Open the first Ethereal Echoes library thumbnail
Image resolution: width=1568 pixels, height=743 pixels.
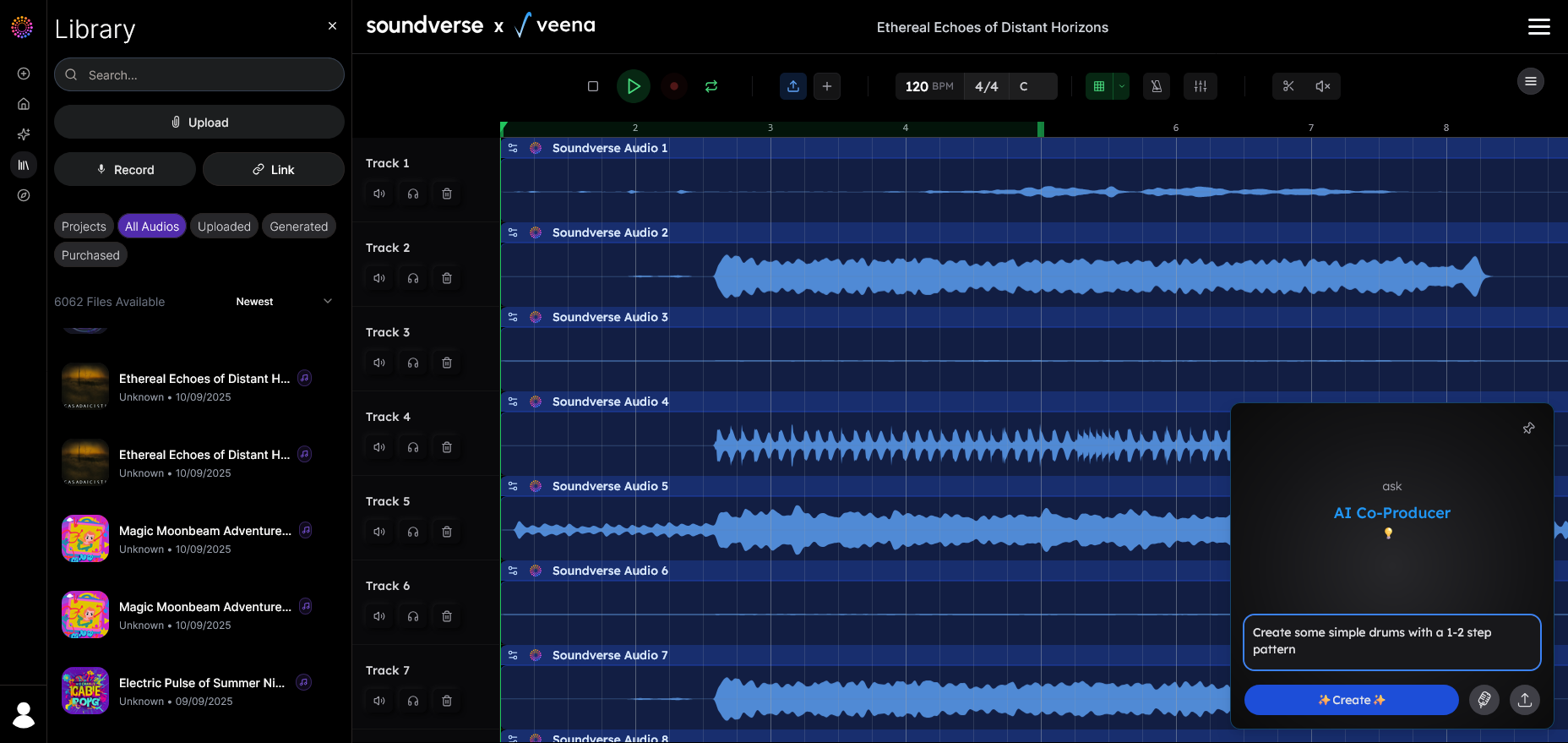[x=85, y=386]
